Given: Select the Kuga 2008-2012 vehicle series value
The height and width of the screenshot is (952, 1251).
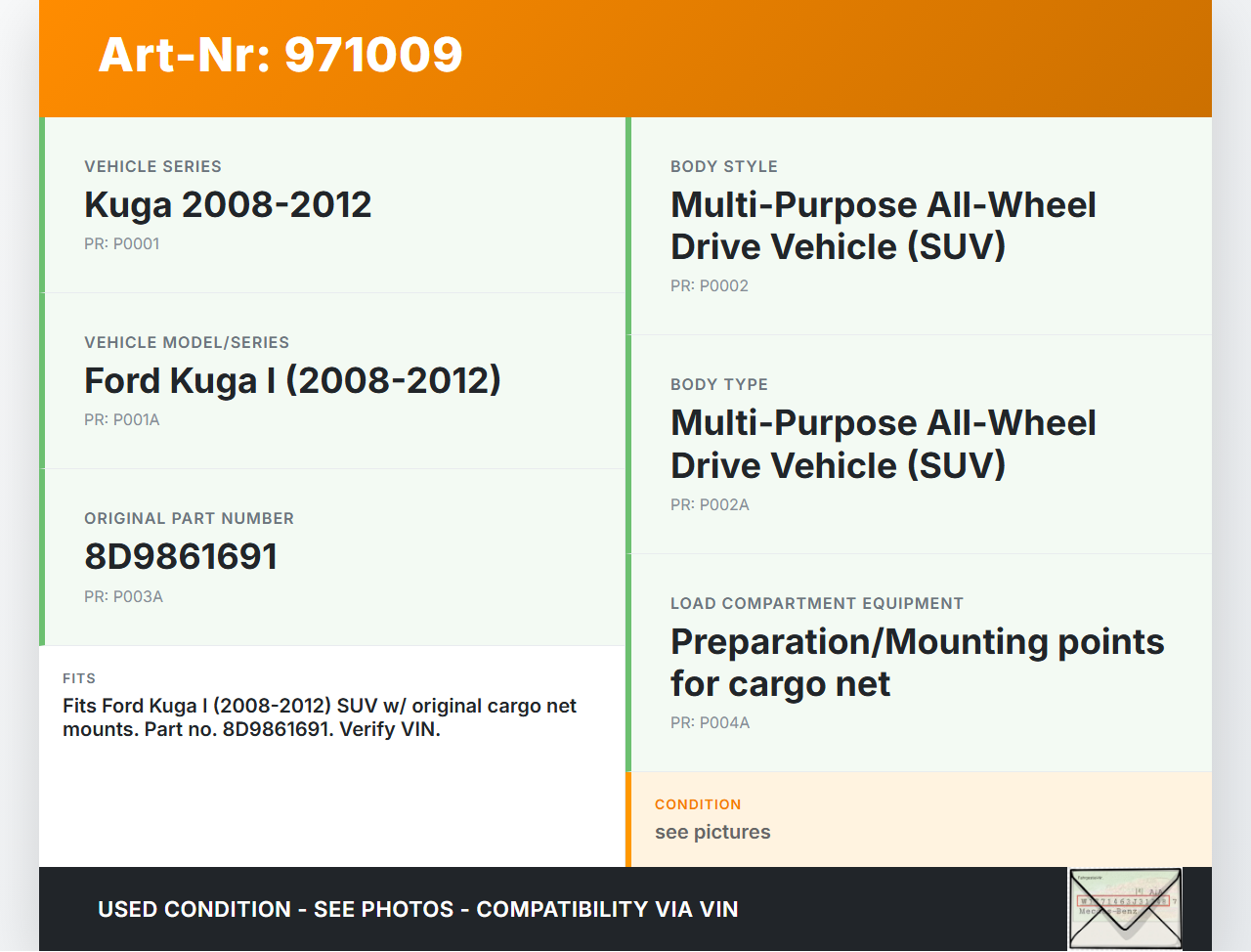Looking at the screenshot, I should click(228, 205).
